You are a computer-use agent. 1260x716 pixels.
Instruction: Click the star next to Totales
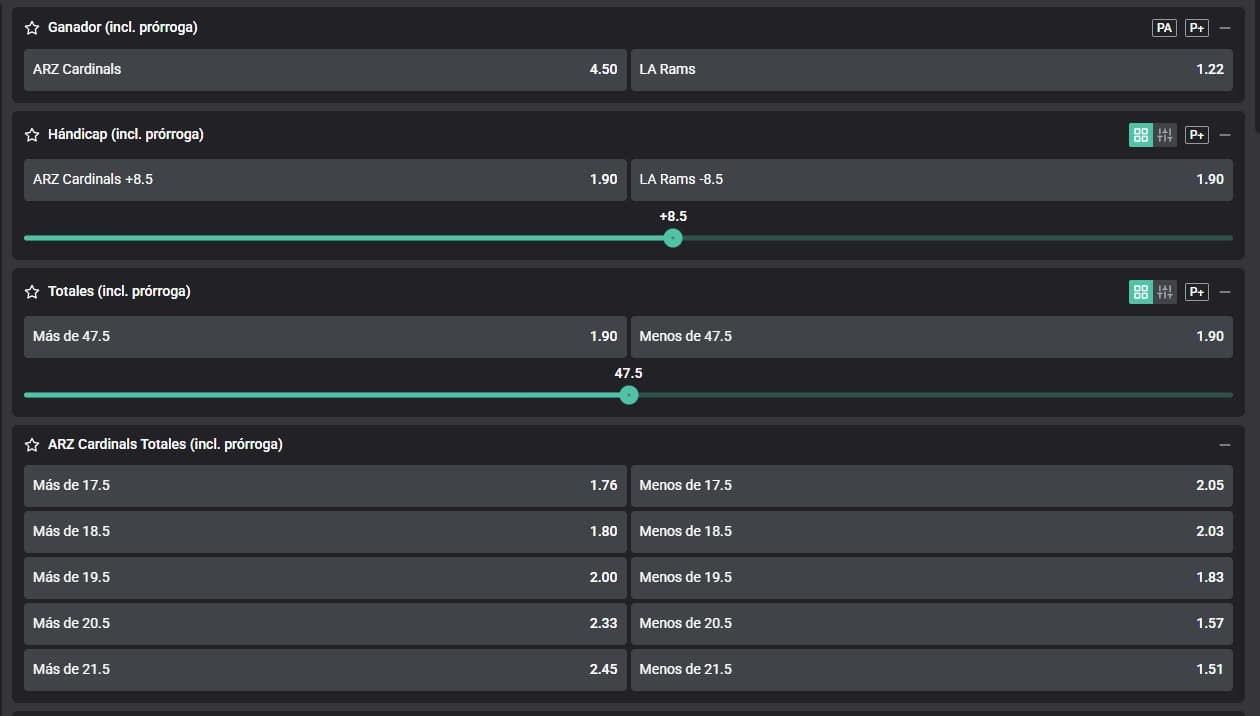point(32,292)
